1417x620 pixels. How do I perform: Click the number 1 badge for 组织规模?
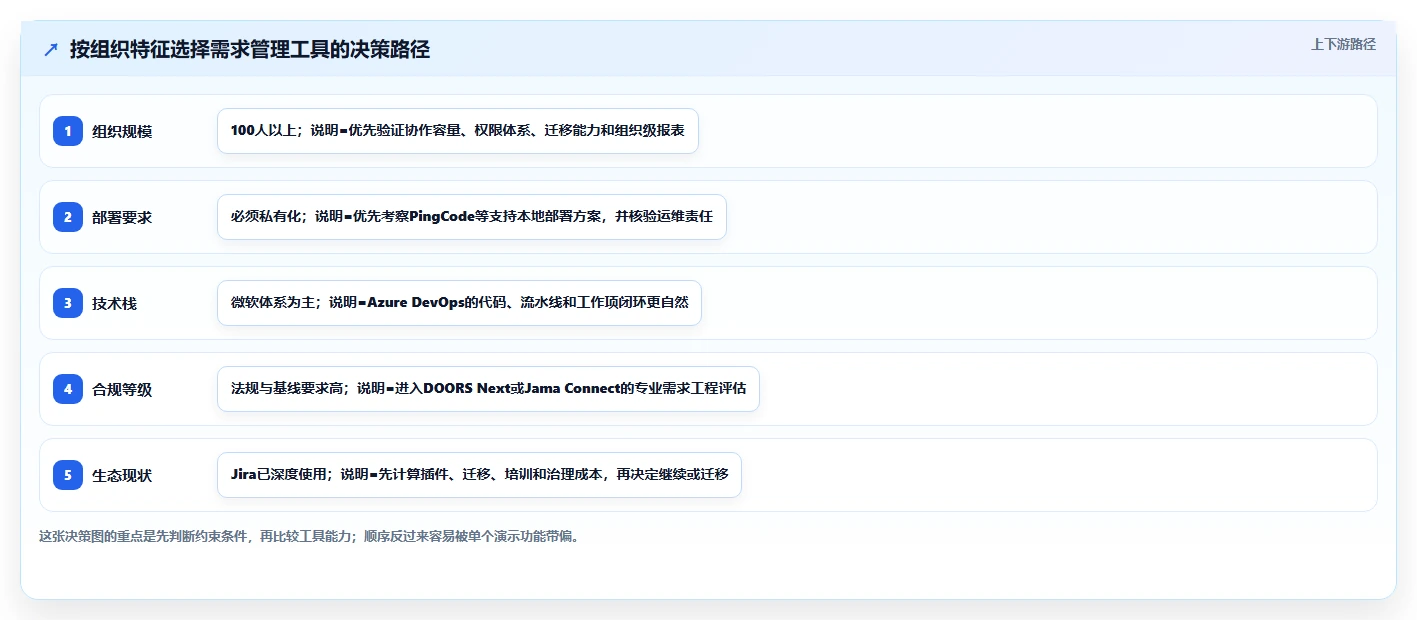point(68,131)
